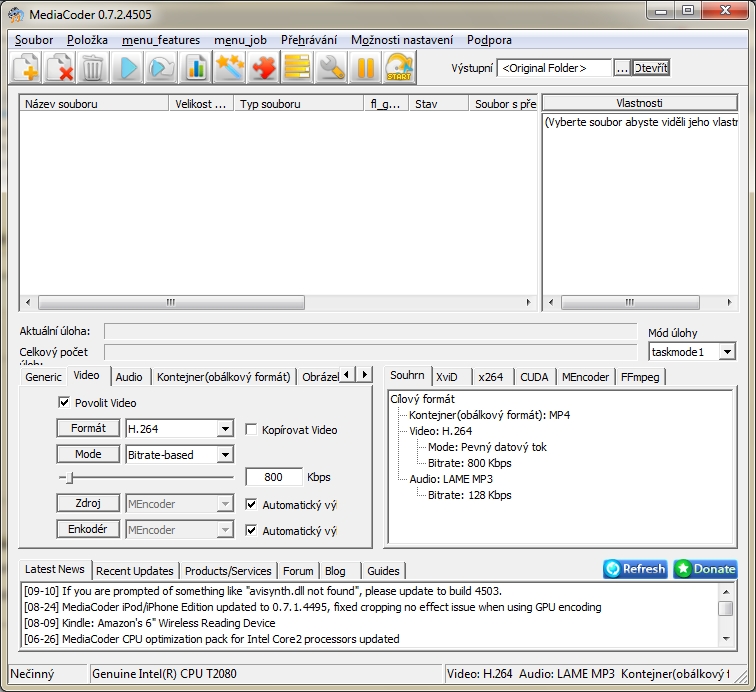Click the Otevřít output folder button
Viewport: 756px width, 692px height.
651,68
